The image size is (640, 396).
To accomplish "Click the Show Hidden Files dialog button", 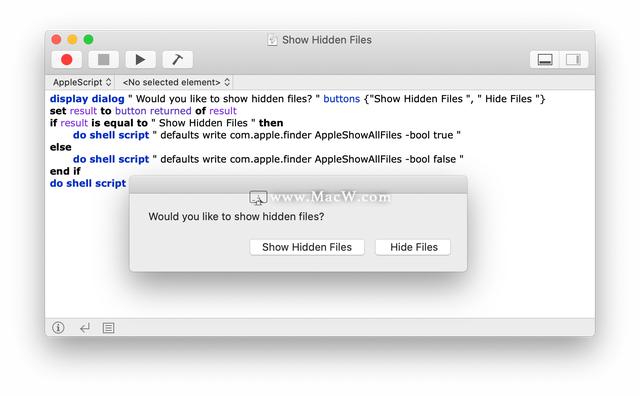I will (307, 247).
